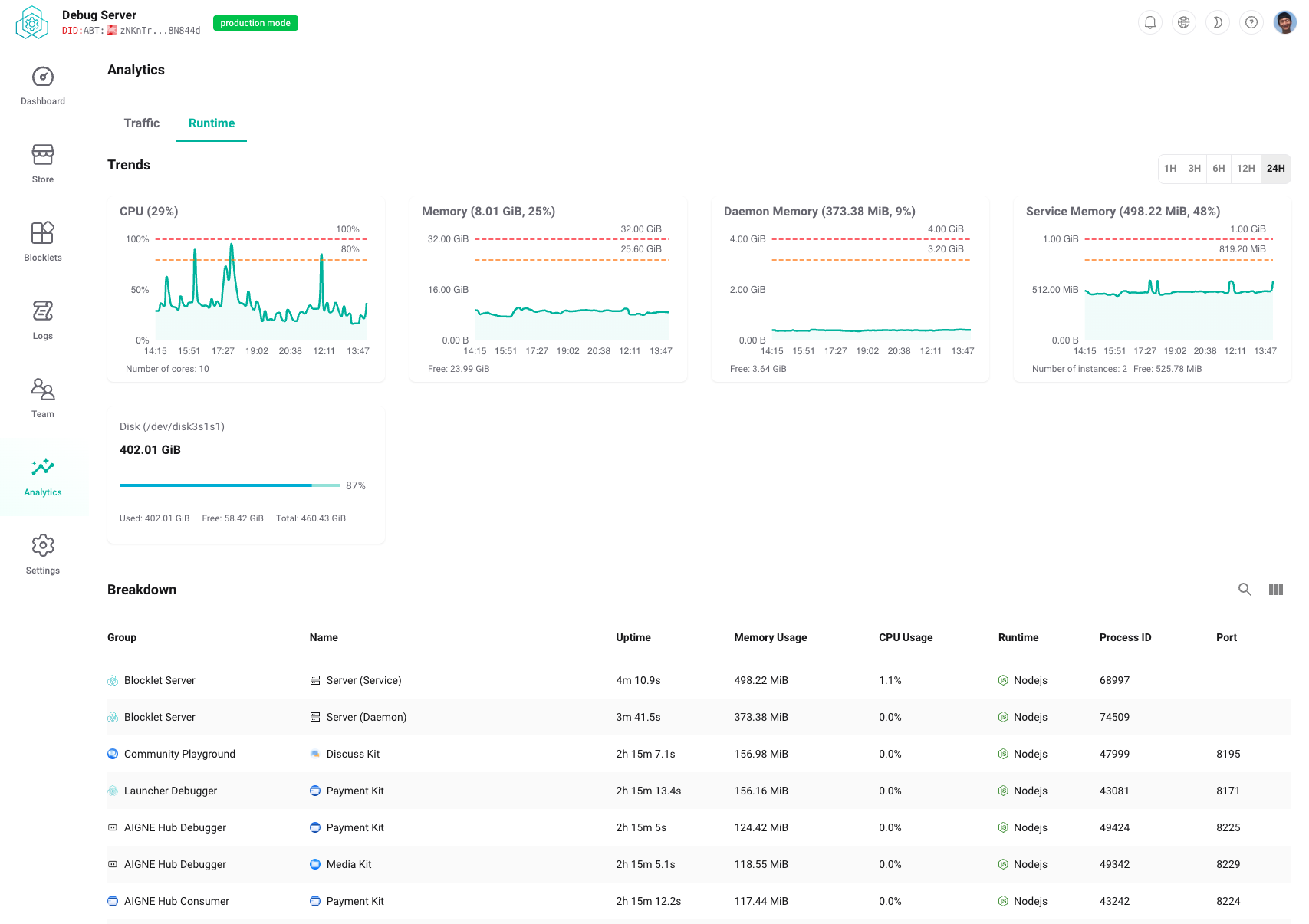Select the Runtime tab
Image resolution: width=1309 pixels, height=924 pixels.
click(x=212, y=123)
